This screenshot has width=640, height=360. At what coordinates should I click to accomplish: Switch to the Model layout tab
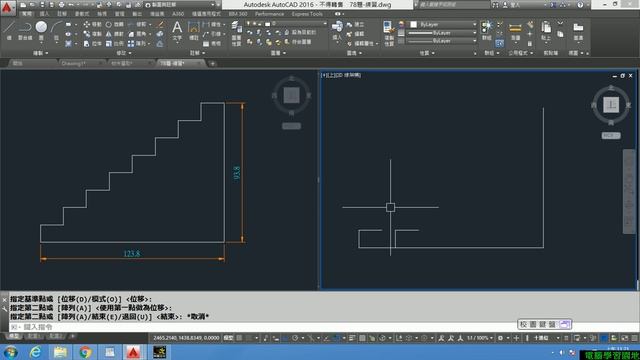tap(14, 336)
